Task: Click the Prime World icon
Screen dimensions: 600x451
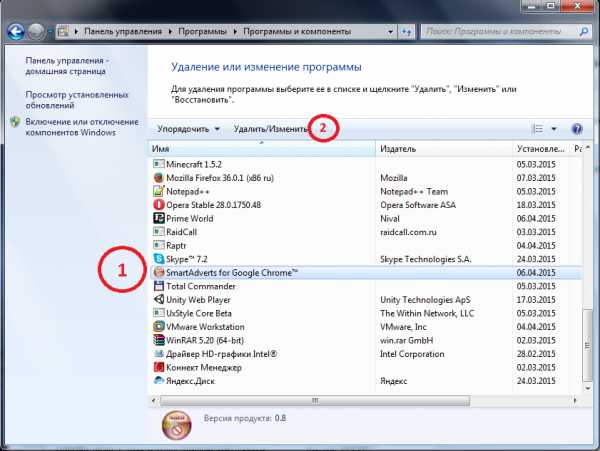Action: (158, 218)
